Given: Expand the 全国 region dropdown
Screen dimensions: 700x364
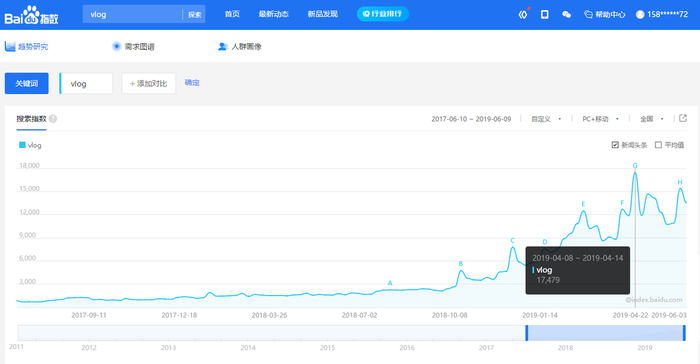Looking at the screenshot, I should (x=652, y=119).
